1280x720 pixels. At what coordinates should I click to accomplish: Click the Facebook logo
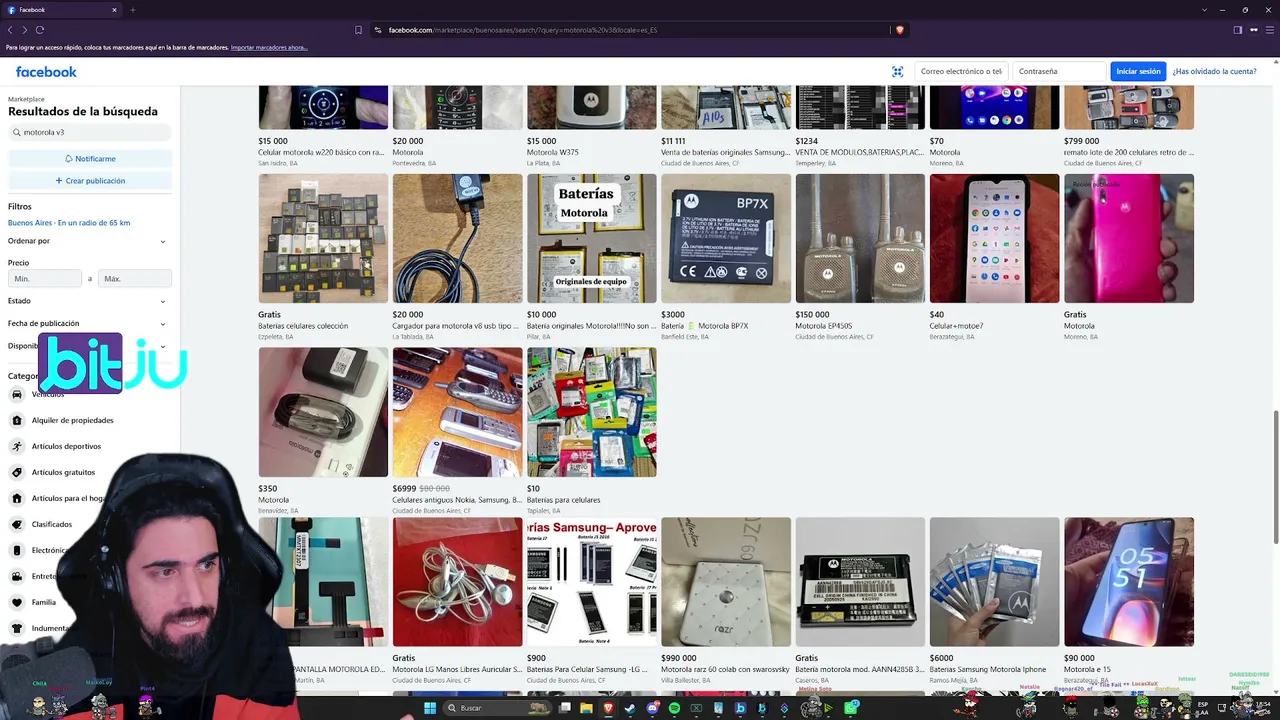[46, 72]
